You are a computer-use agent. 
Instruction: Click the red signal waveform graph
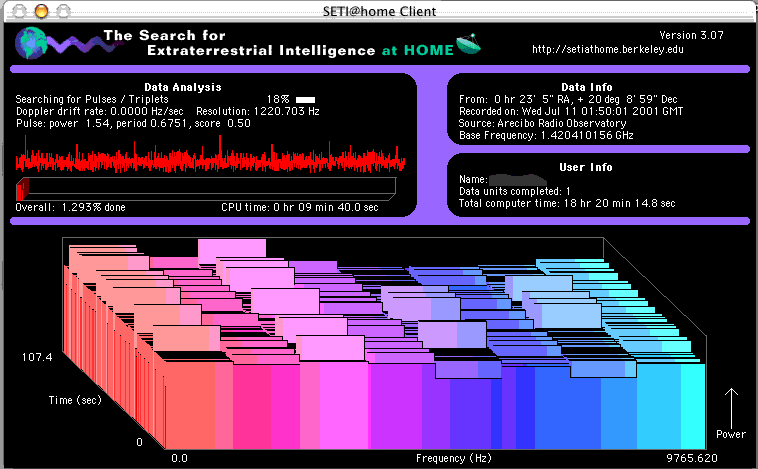coord(210,156)
